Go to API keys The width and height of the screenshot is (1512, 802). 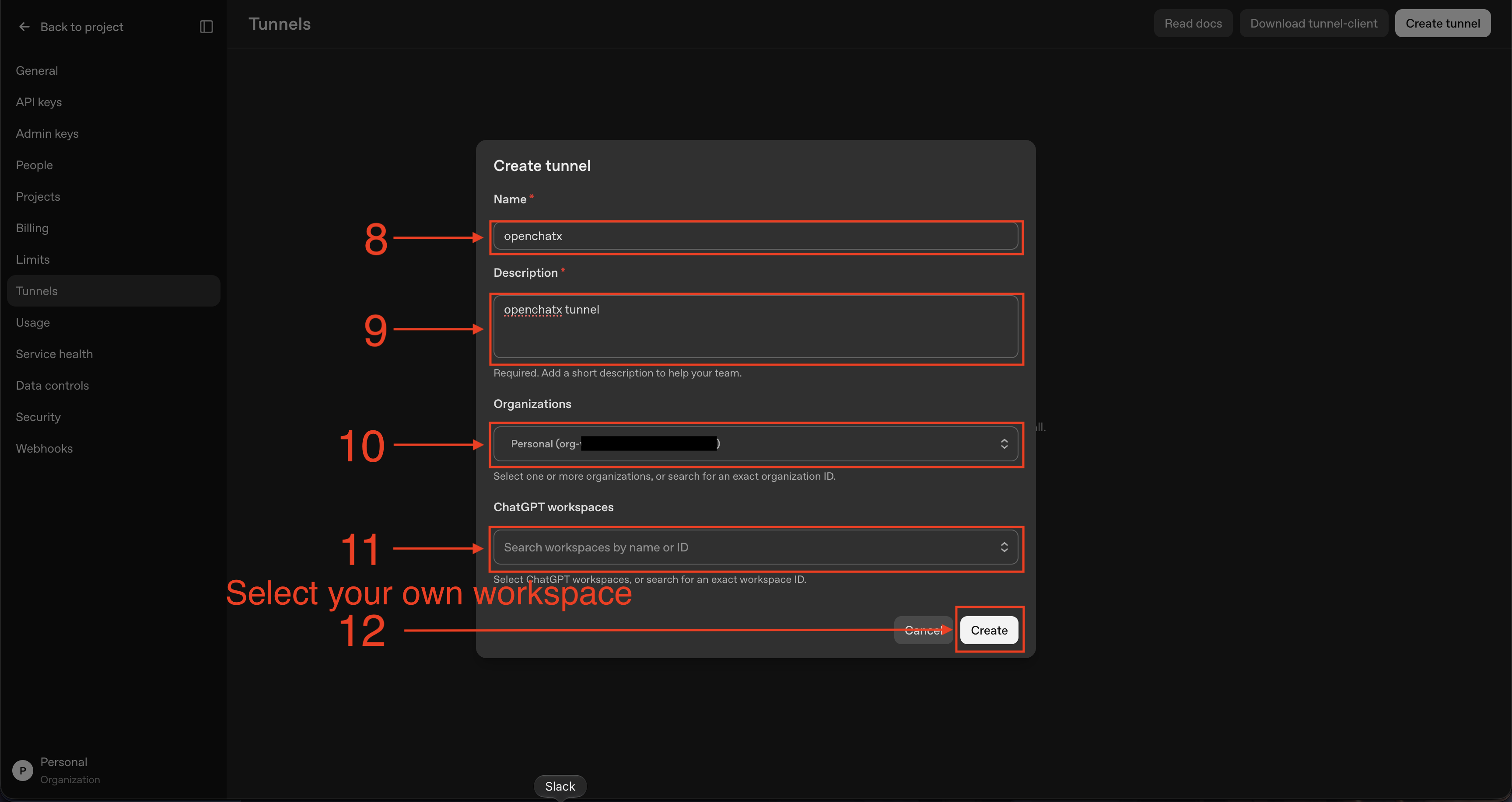pyautogui.click(x=39, y=102)
